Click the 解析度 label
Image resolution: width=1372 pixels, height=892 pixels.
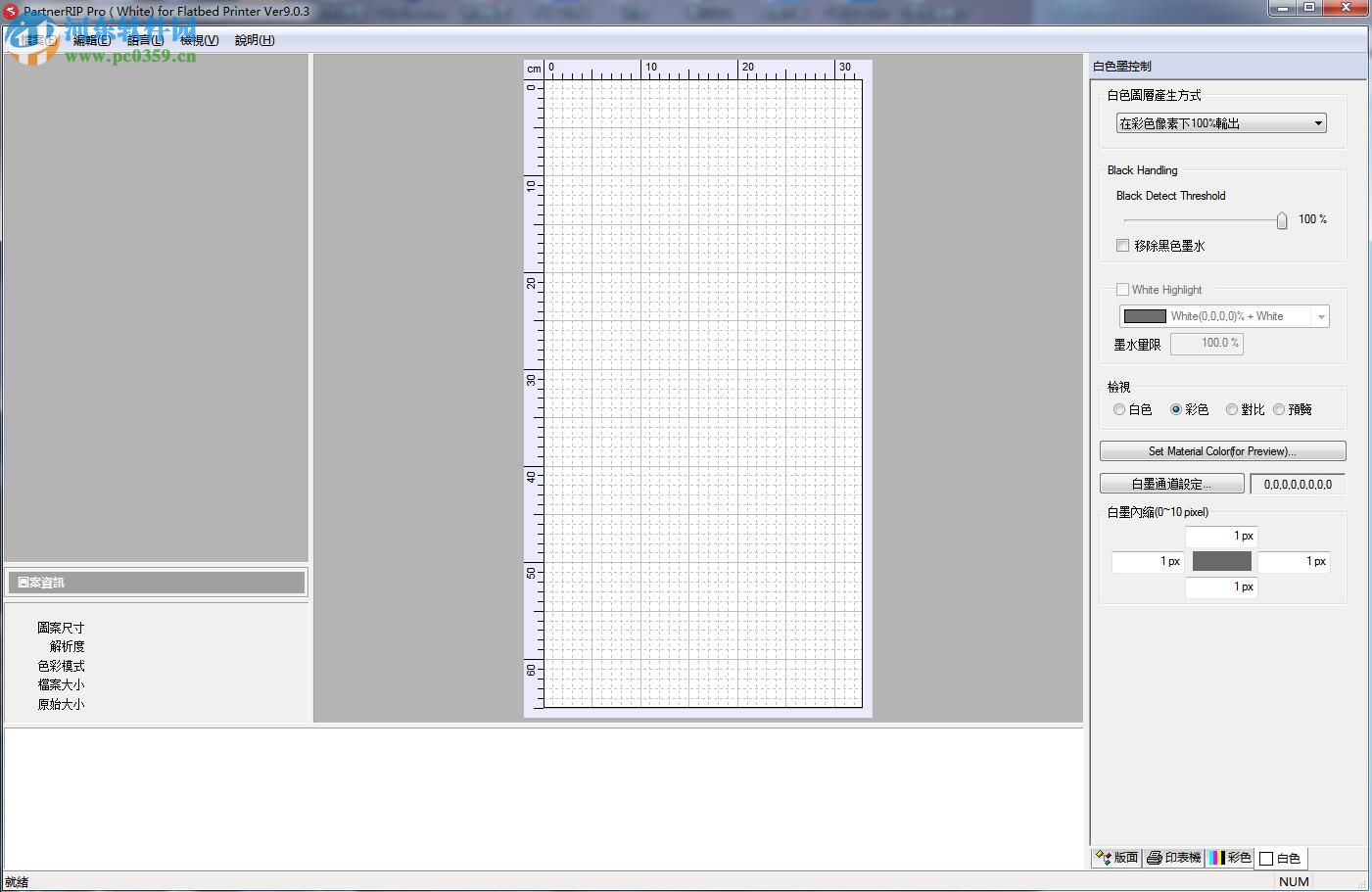click(x=68, y=646)
